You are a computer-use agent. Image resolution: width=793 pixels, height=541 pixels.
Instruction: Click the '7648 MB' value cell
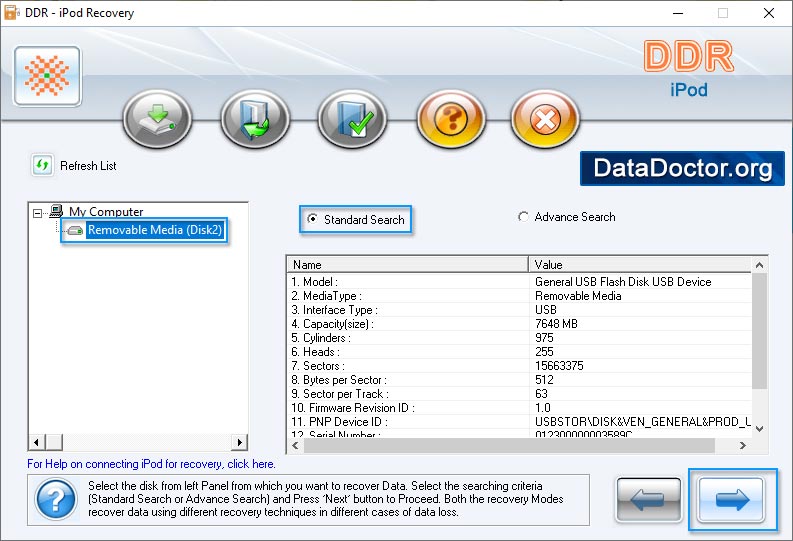556,324
